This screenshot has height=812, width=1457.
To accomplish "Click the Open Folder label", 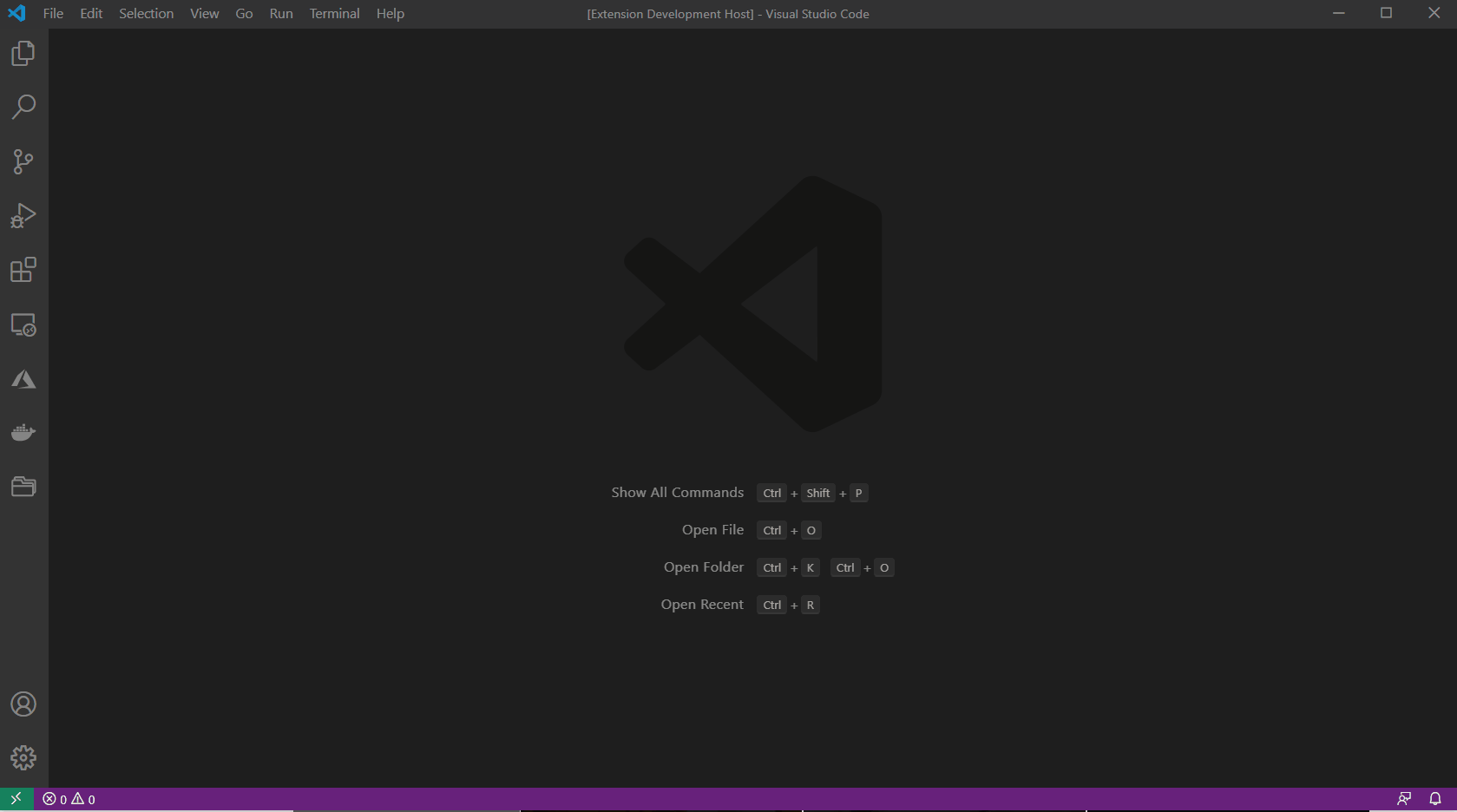I will coord(704,567).
